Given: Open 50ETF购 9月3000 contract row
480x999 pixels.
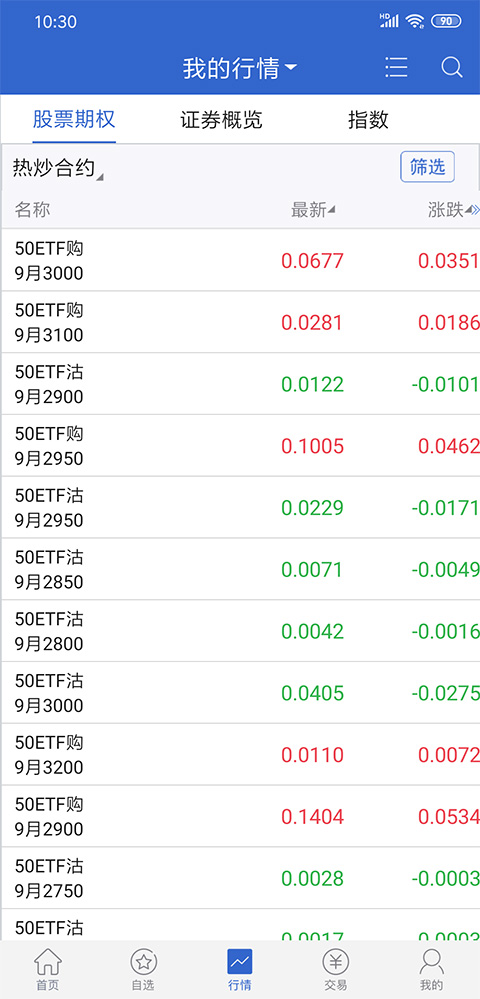Looking at the screenshot, I should pyautogui.click(x=240, y=261).
